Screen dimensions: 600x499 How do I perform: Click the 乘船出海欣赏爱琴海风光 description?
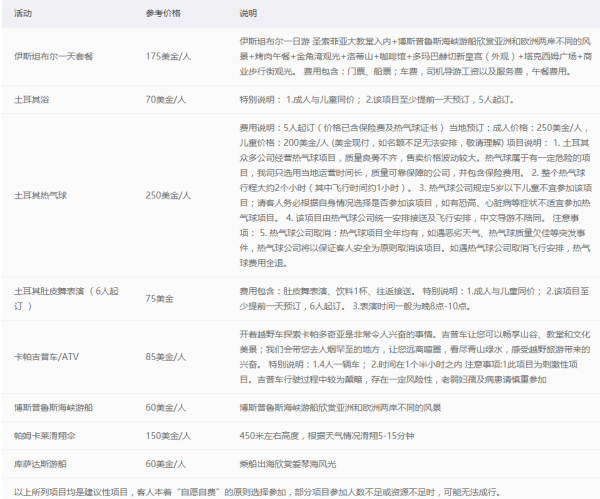click(x=288, y=464)
